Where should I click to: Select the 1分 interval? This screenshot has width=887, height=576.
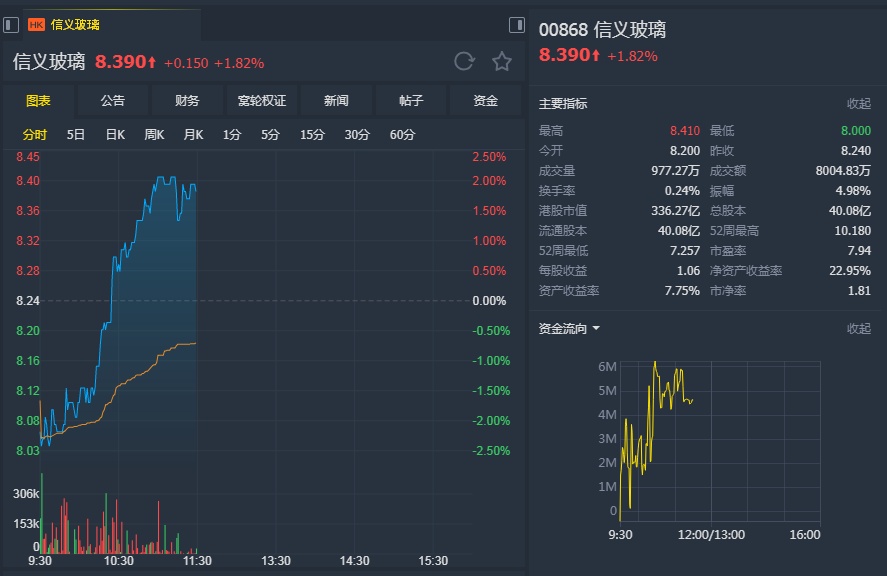[x=232, y=135]
